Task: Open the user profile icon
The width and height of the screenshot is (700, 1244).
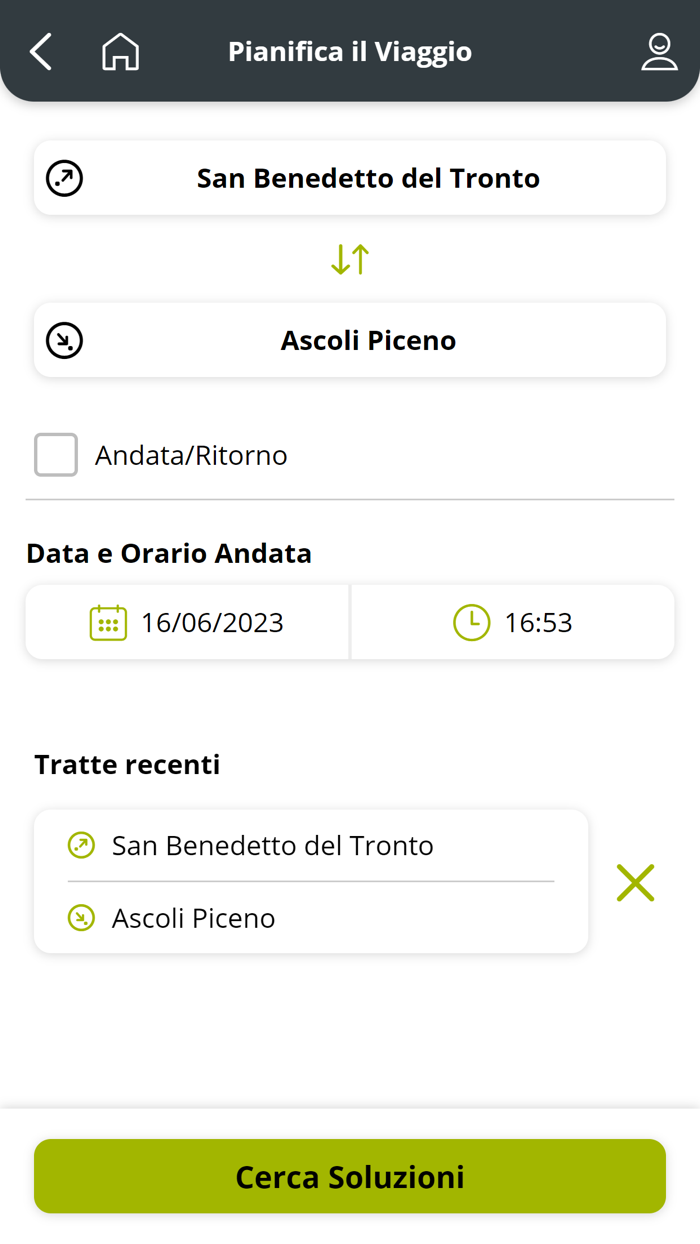Action: tap(659, 51)
